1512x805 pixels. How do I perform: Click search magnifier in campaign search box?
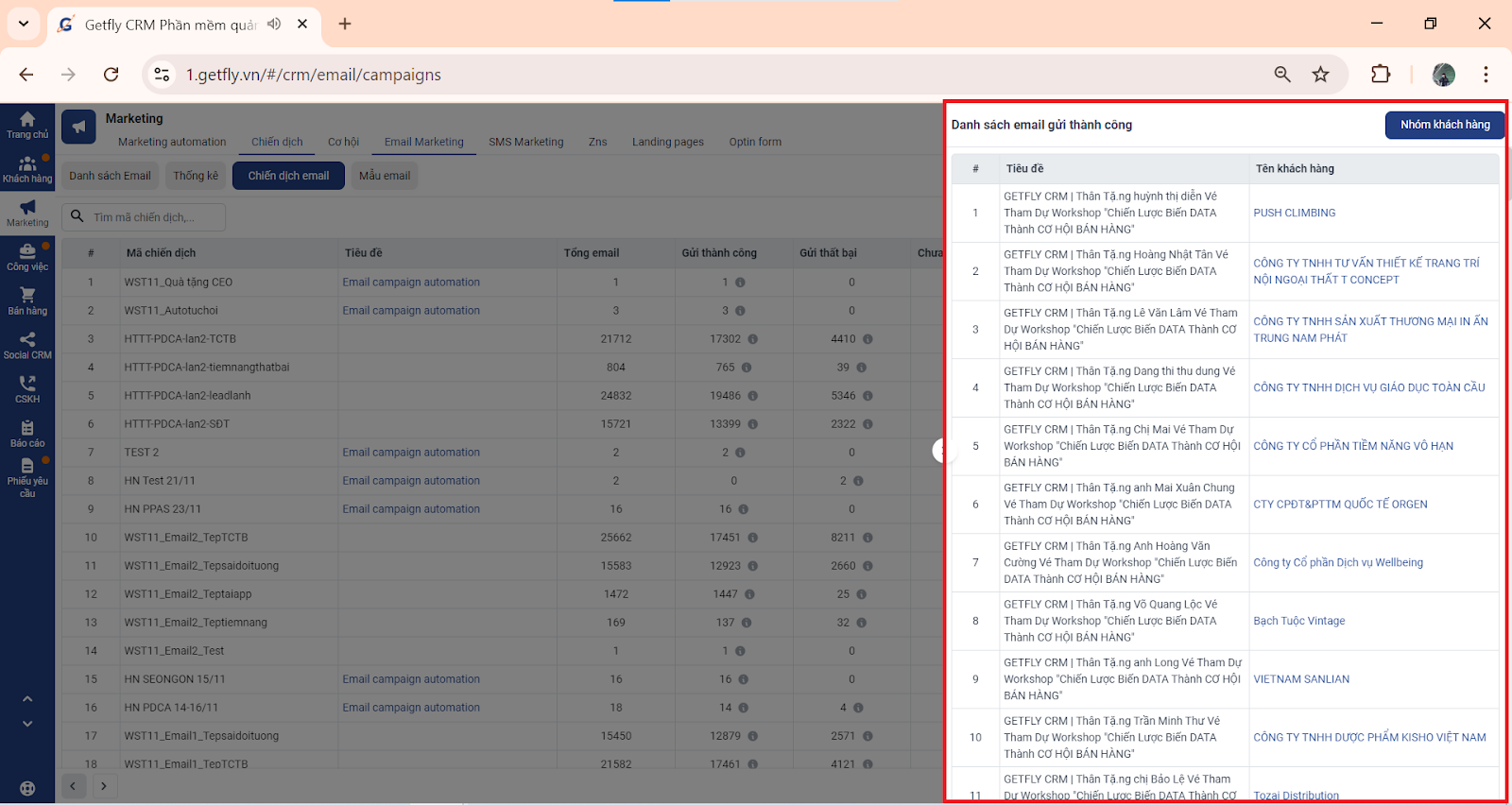click(x=77, y=216)
